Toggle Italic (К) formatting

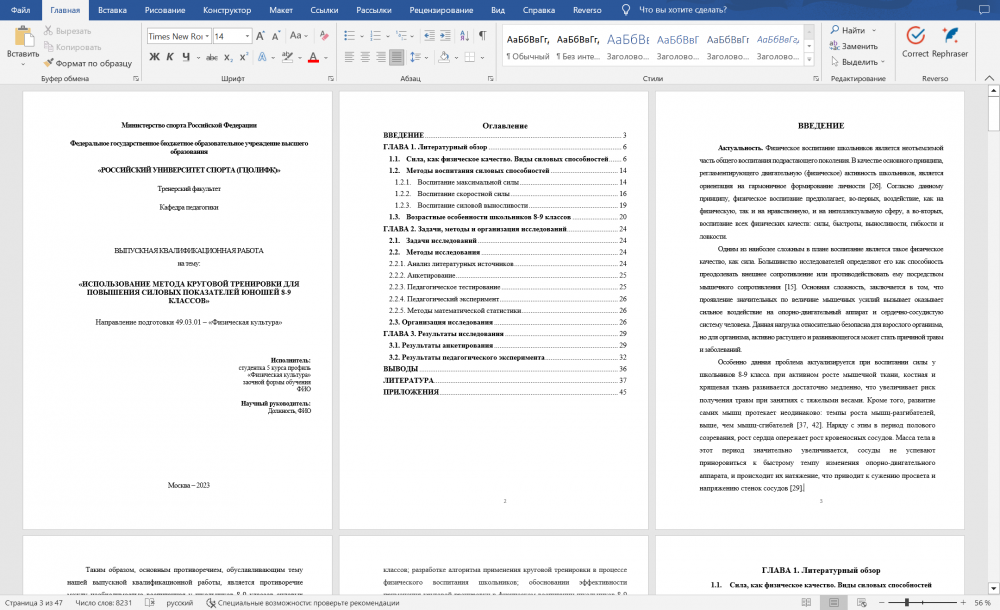[x=170, y=57]
